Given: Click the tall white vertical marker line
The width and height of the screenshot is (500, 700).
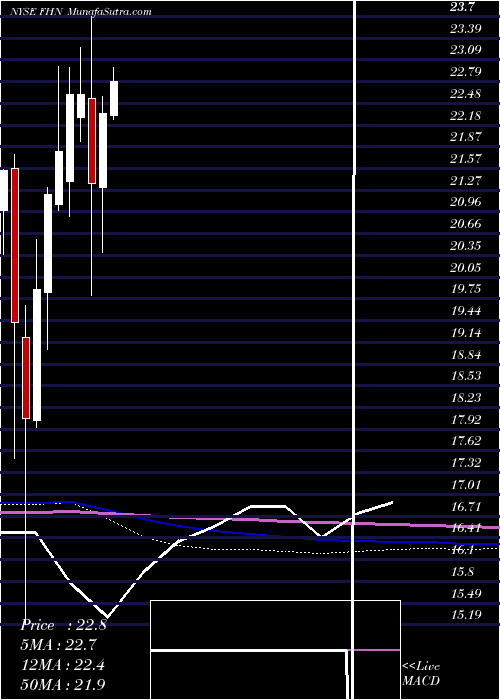Looking at the screenshot, I should point(355,350).
